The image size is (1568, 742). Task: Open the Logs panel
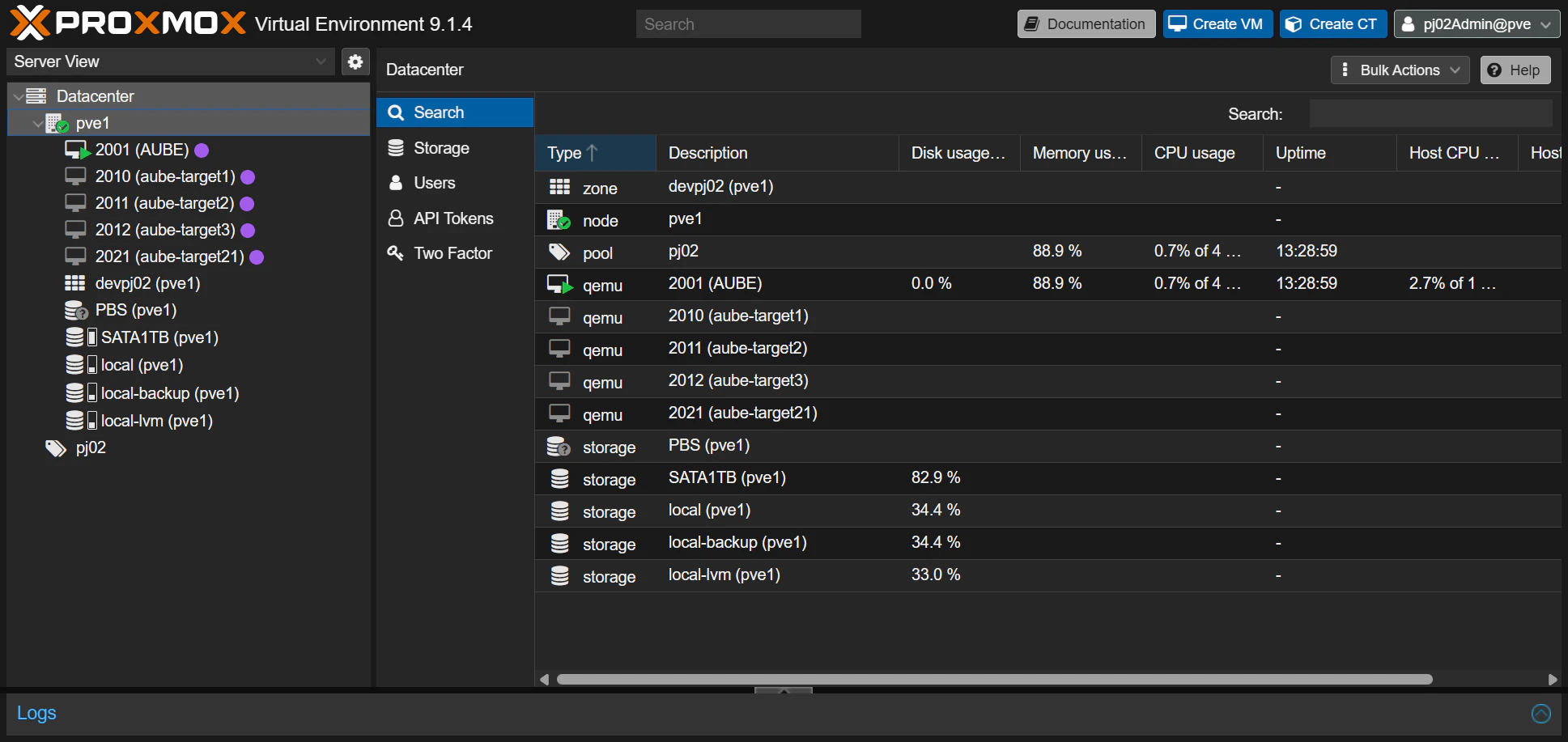click(x=36, y=713)
